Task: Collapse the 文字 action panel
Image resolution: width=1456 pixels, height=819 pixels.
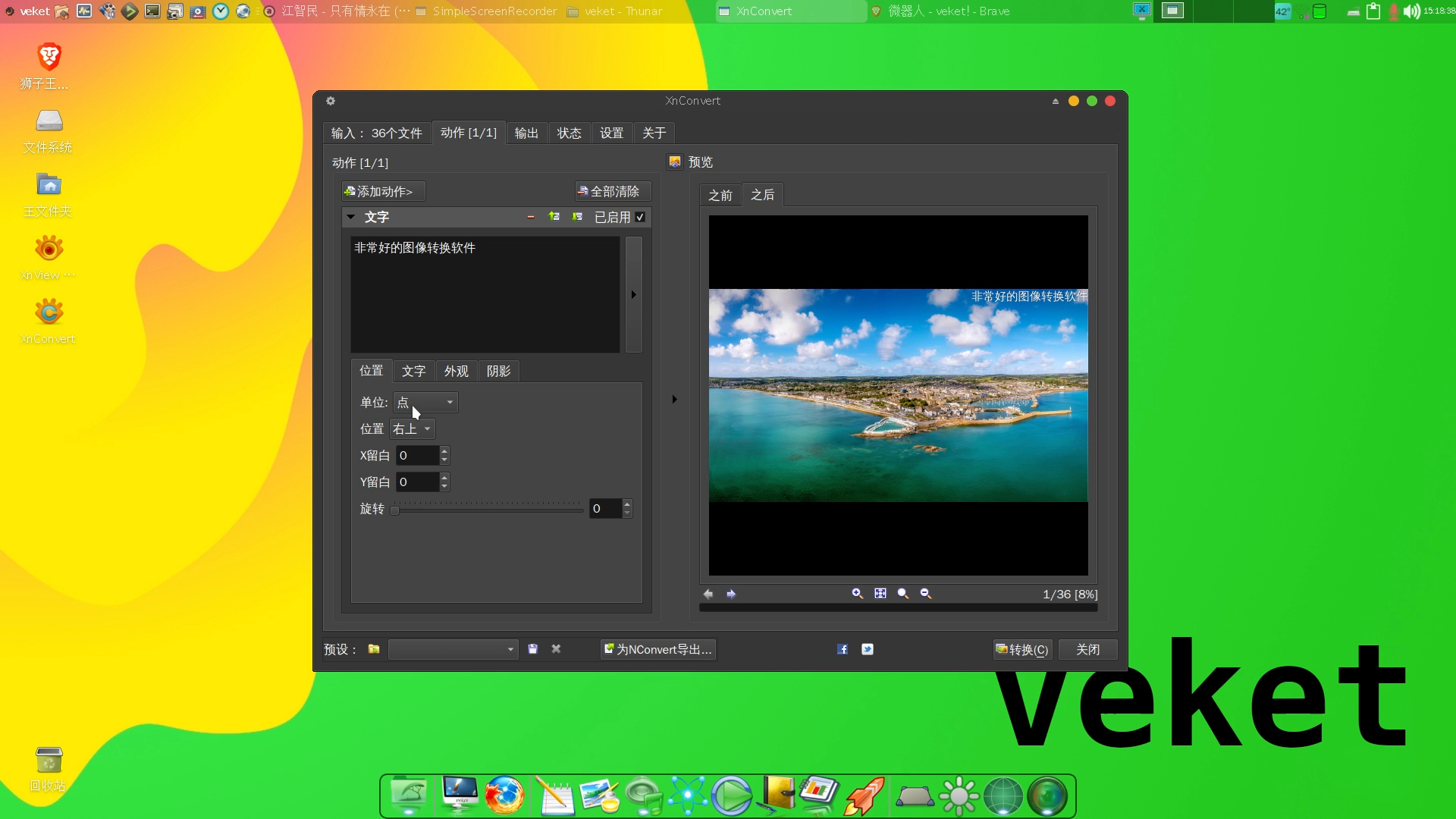Action: pos(350,217)
